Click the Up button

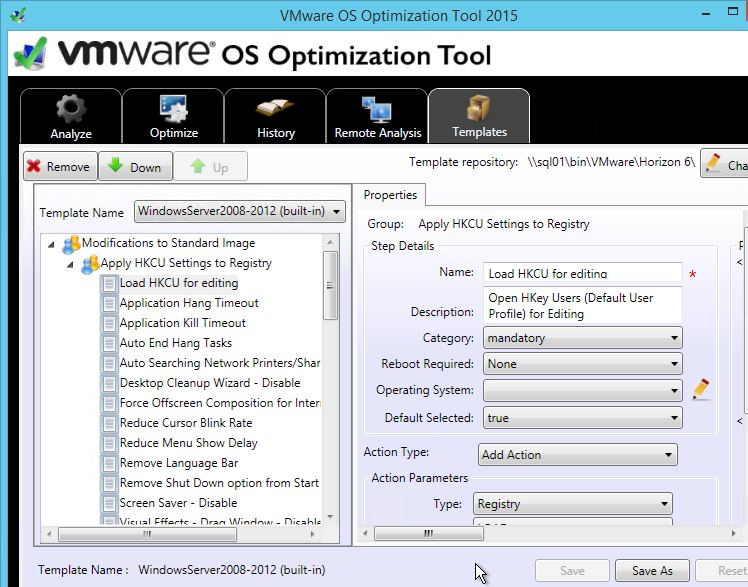point(210,166)
